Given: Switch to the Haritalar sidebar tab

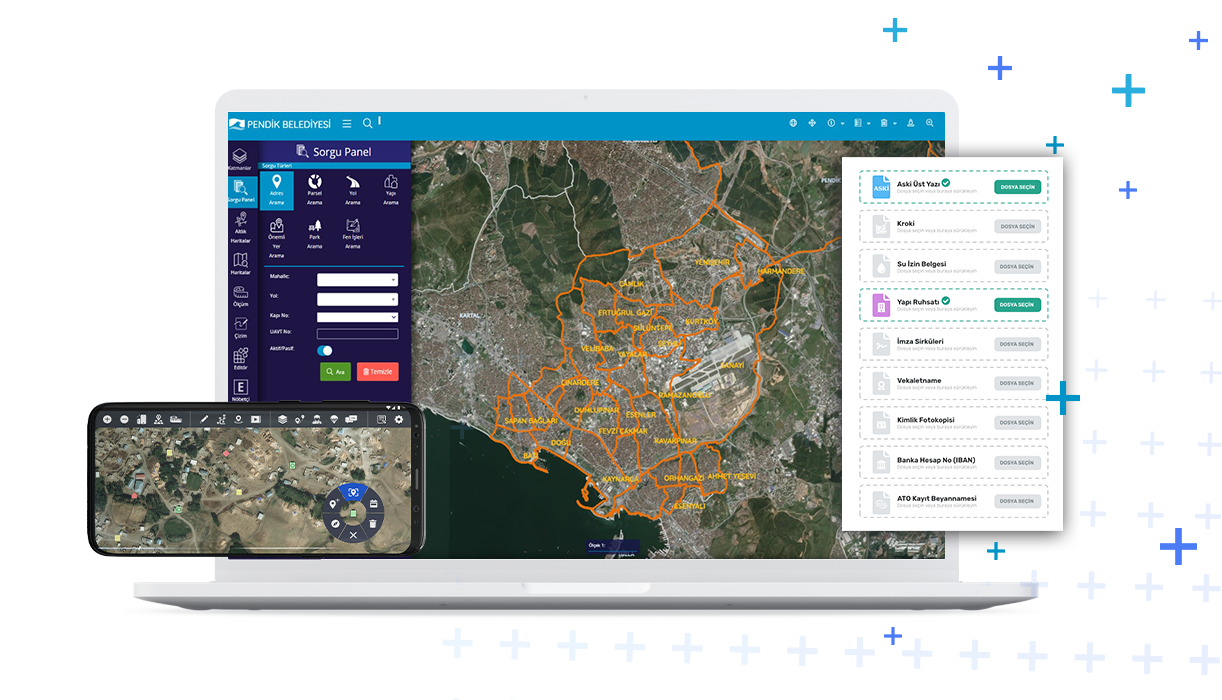Looking at the screenshot, I should click(240, 264).
